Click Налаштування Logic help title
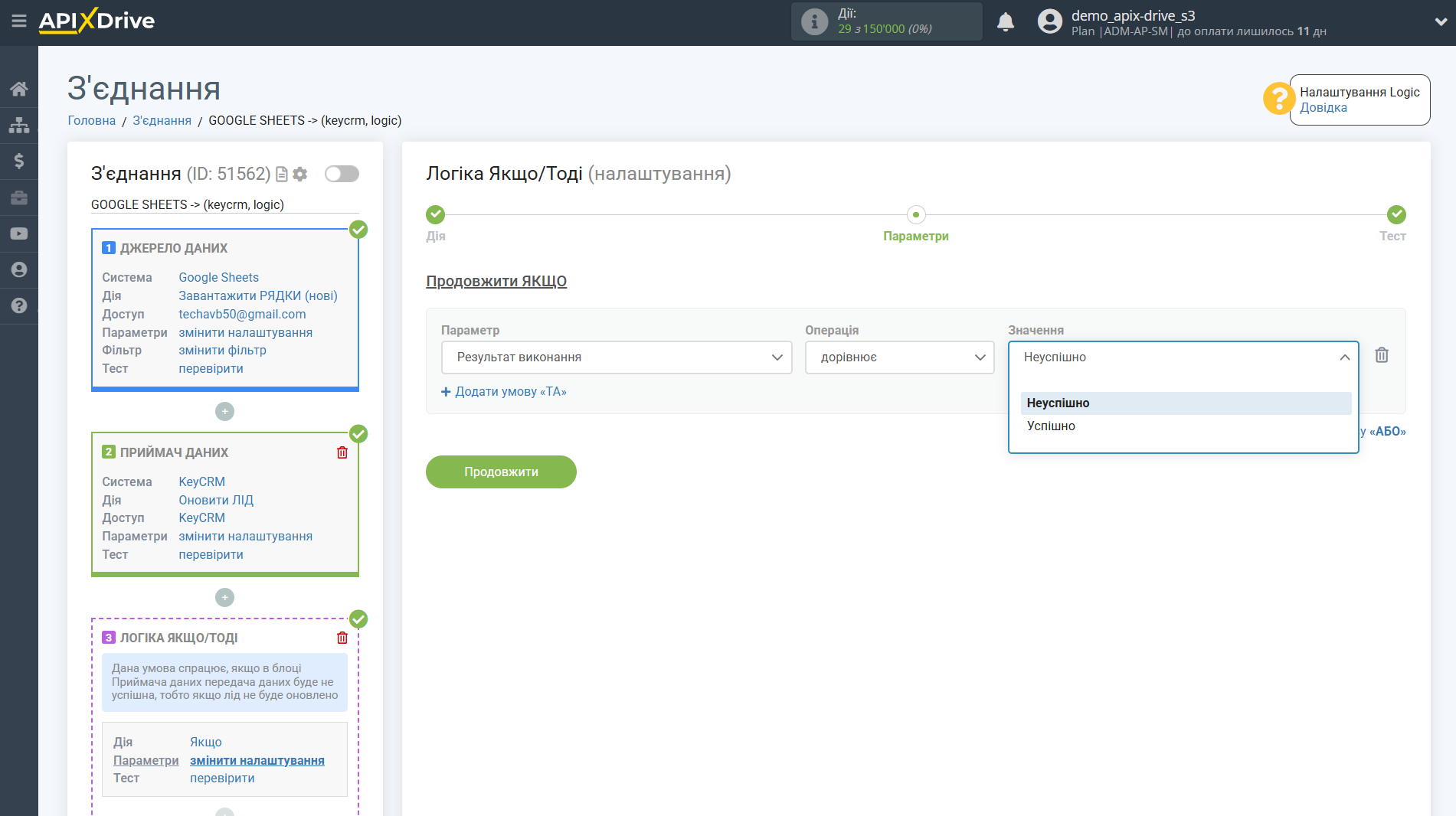 click(1359, 92)
